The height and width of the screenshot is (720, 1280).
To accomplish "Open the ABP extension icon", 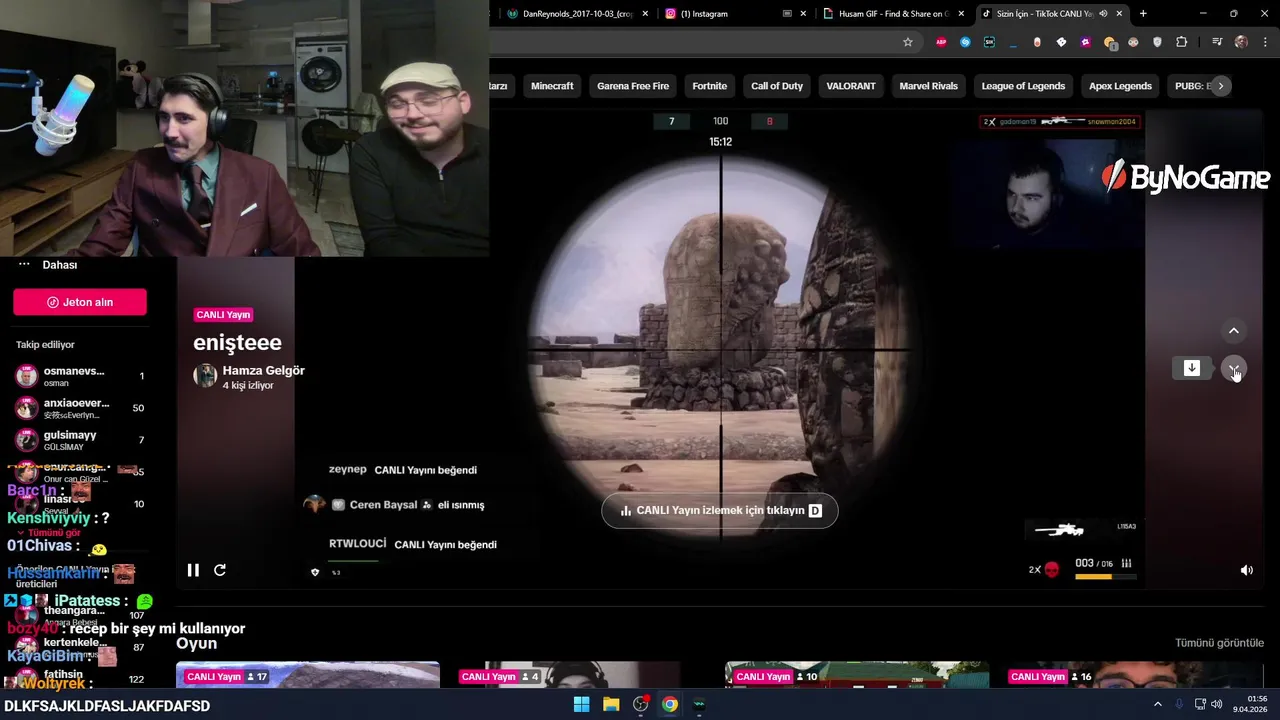I will coord(941,42).
